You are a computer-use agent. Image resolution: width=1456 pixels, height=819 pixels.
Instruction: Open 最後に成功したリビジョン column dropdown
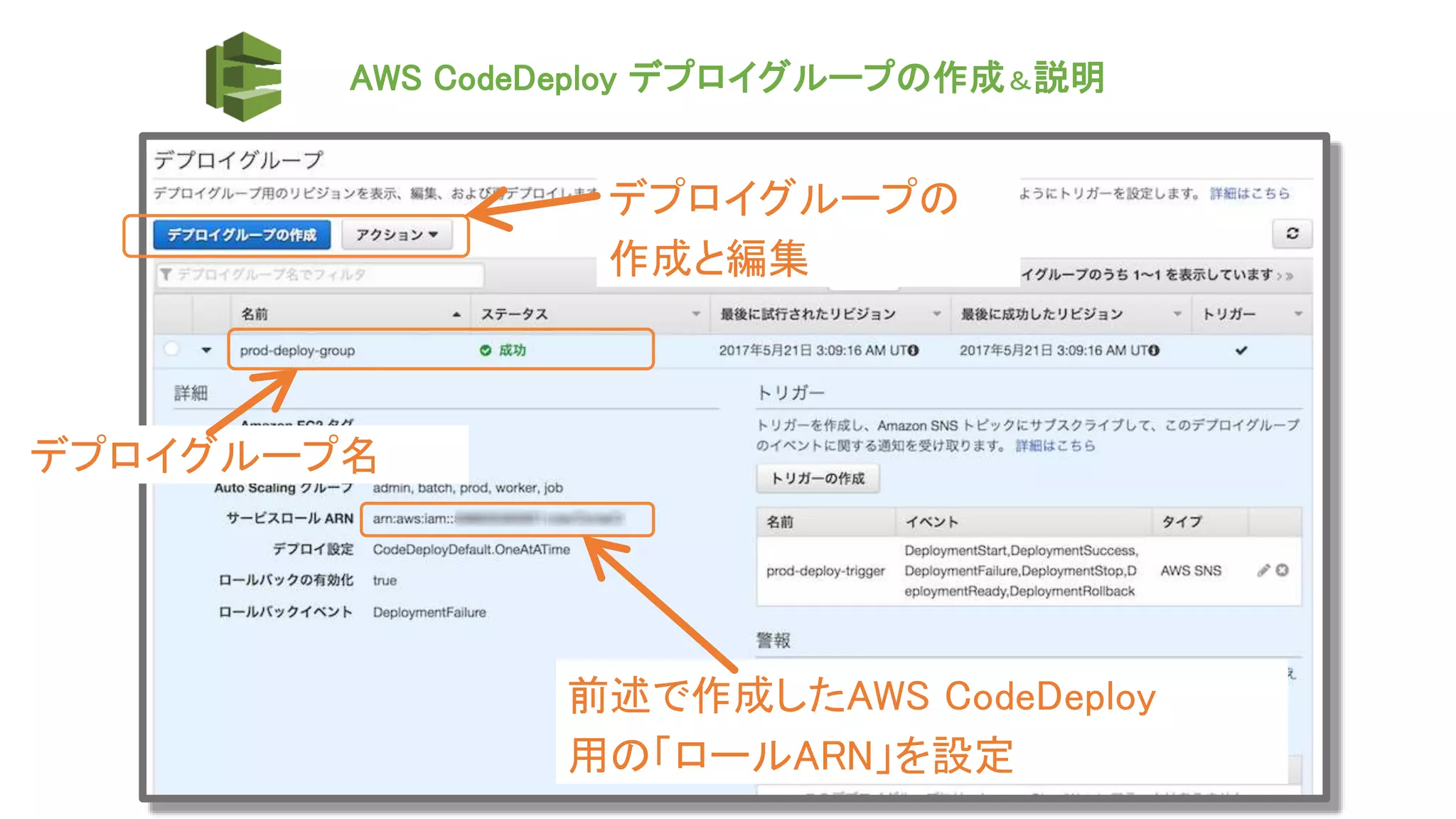[1177, 314]
